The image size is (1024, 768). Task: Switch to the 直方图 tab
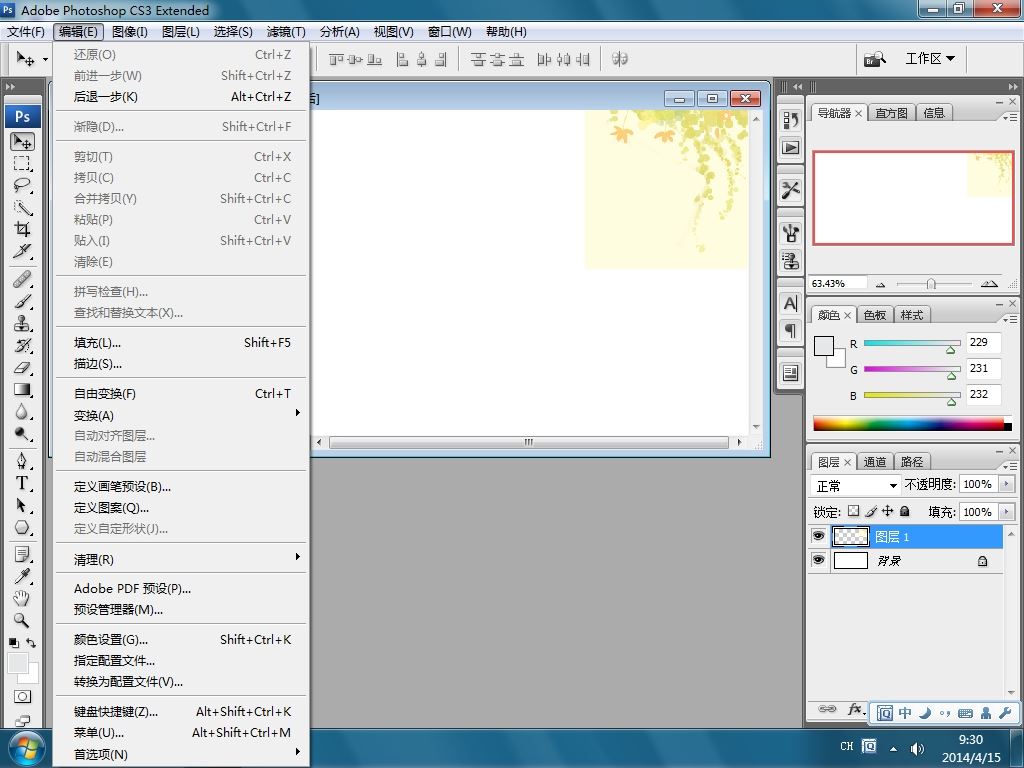[891, 113]
